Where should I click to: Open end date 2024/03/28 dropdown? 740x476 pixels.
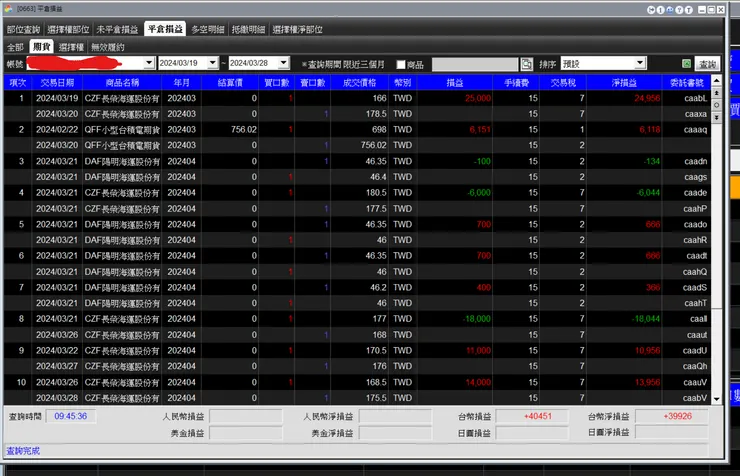click(283, 63)
